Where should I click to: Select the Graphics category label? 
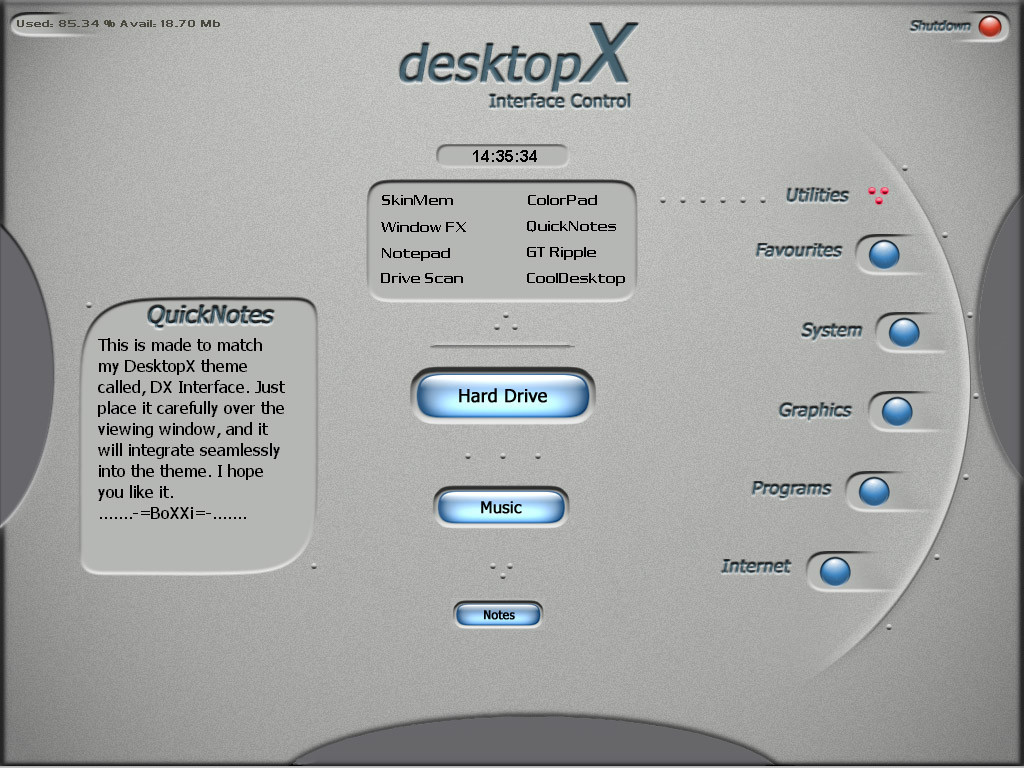815,410
